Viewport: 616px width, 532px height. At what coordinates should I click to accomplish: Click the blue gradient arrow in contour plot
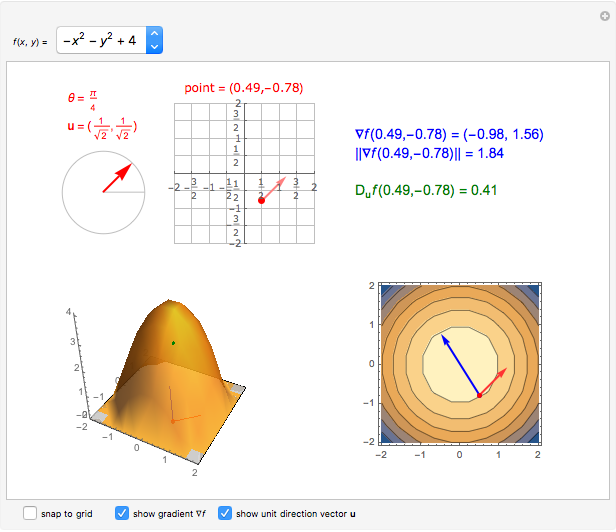[460, 365]
